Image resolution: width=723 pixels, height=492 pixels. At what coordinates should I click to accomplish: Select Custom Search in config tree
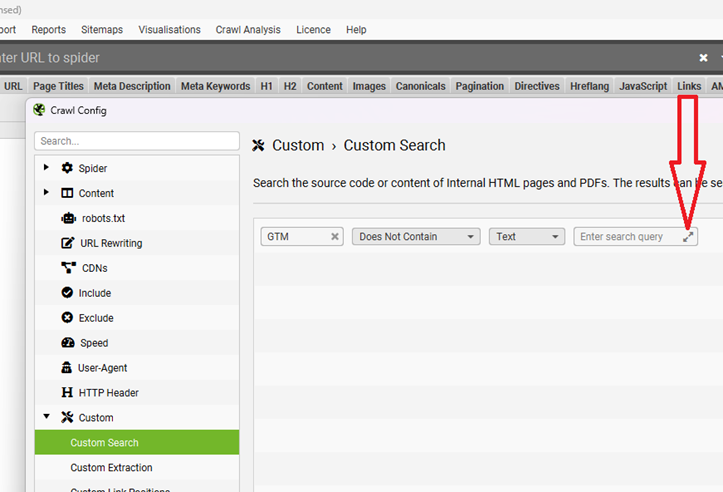pos(136,442)
